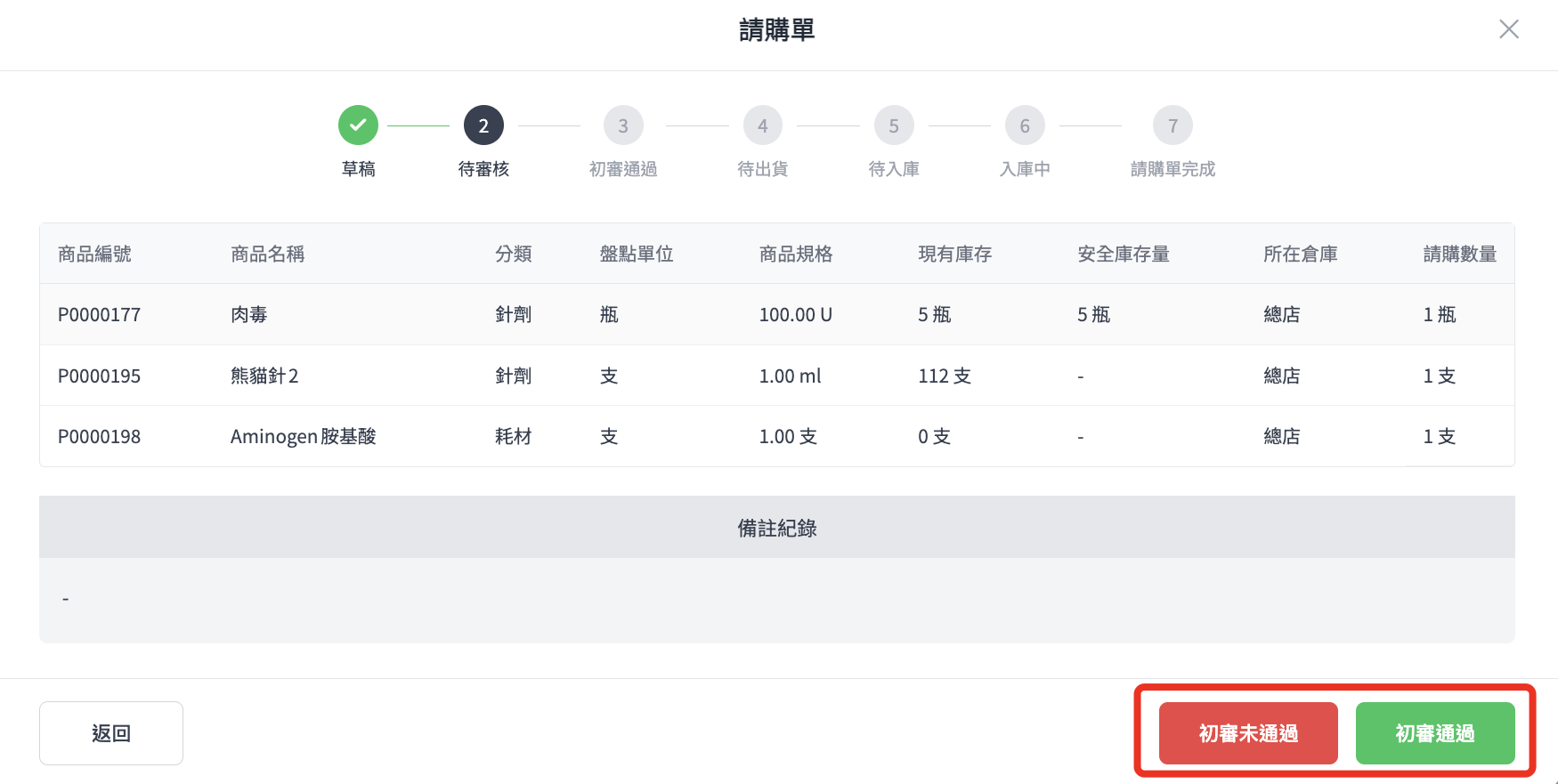The height and width of the screenshot is (784, 1558).
Task: Select step 6 入庫中 circle
Action: [1025, 125]
